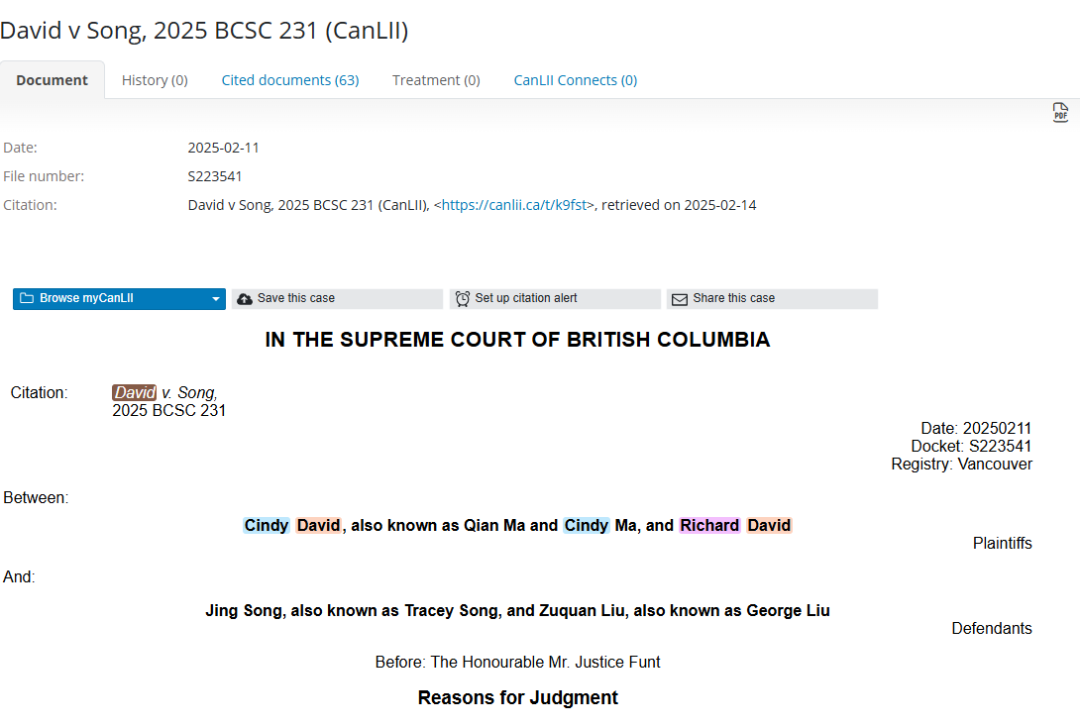This screenshot has width=1080, height=726.
Task: Click the brown highlighted David in citation
Action: coord(134,393)
